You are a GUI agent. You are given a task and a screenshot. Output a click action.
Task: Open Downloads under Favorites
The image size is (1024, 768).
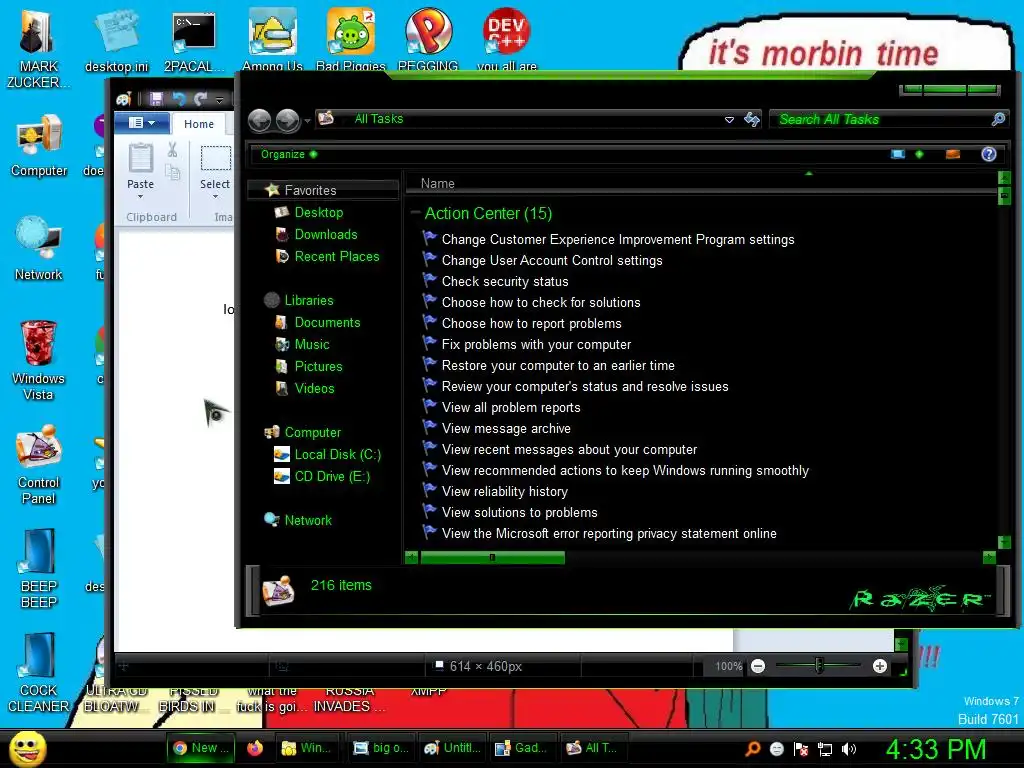(x=326, y=234)
